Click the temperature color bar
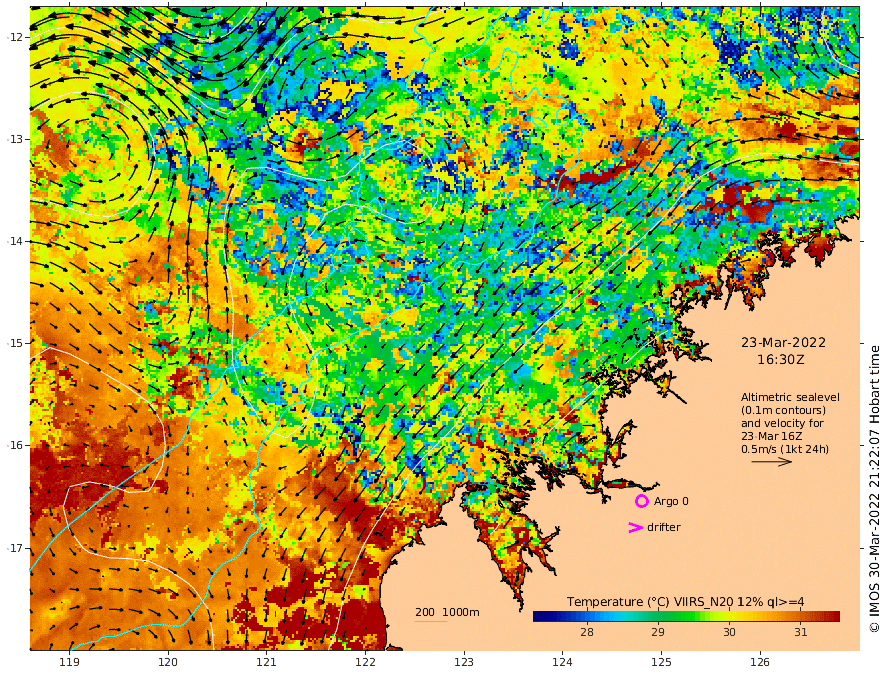880x680 pixels. point(686,616)
